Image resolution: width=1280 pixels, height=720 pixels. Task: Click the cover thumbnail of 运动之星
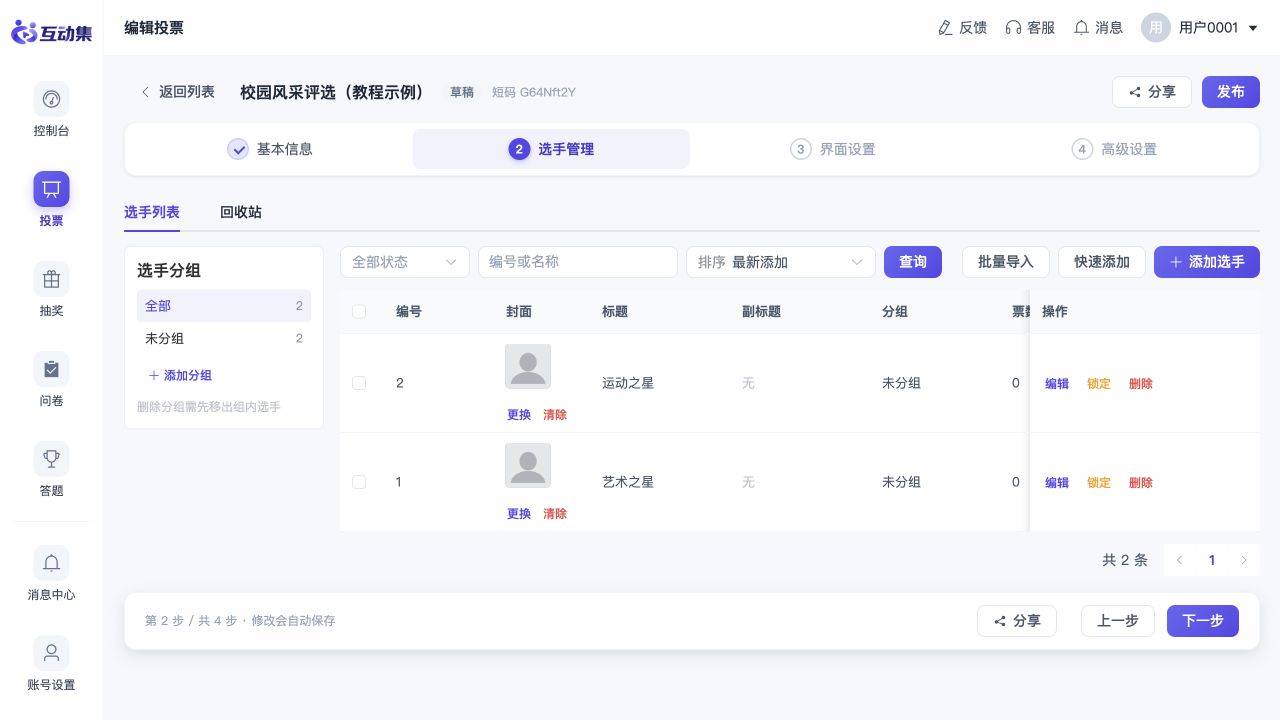[x=528, y=367]
